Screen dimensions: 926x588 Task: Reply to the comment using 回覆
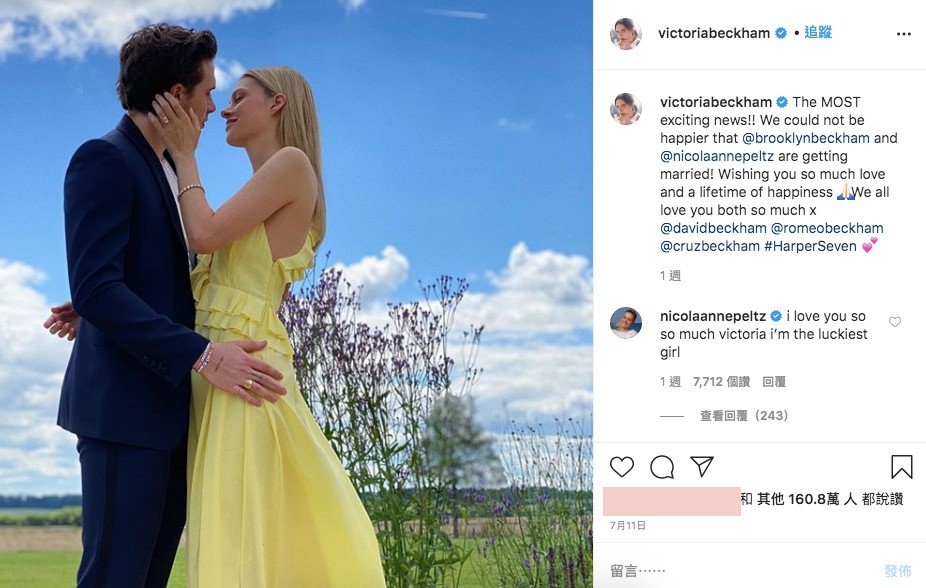pyautogui.click(x=774, y=382)
